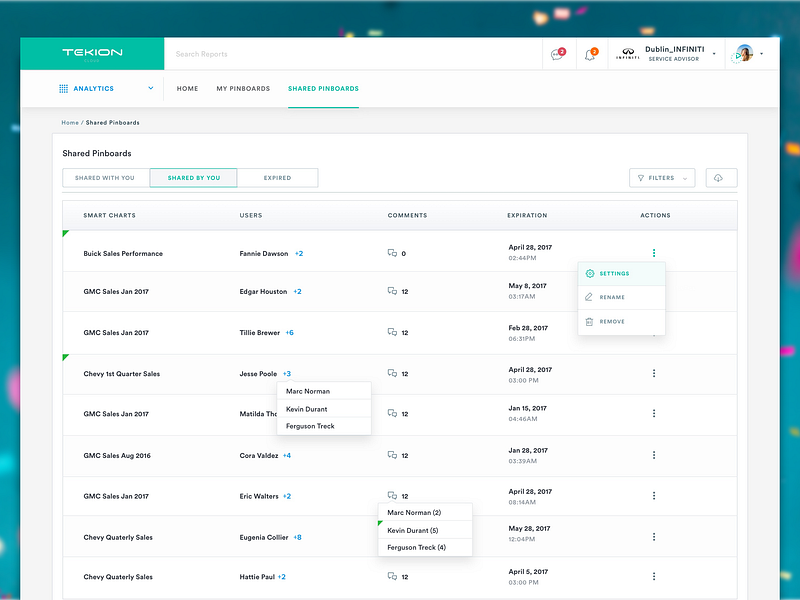
Task: View the Expired pinboards segment
Action: coord(278,178)
